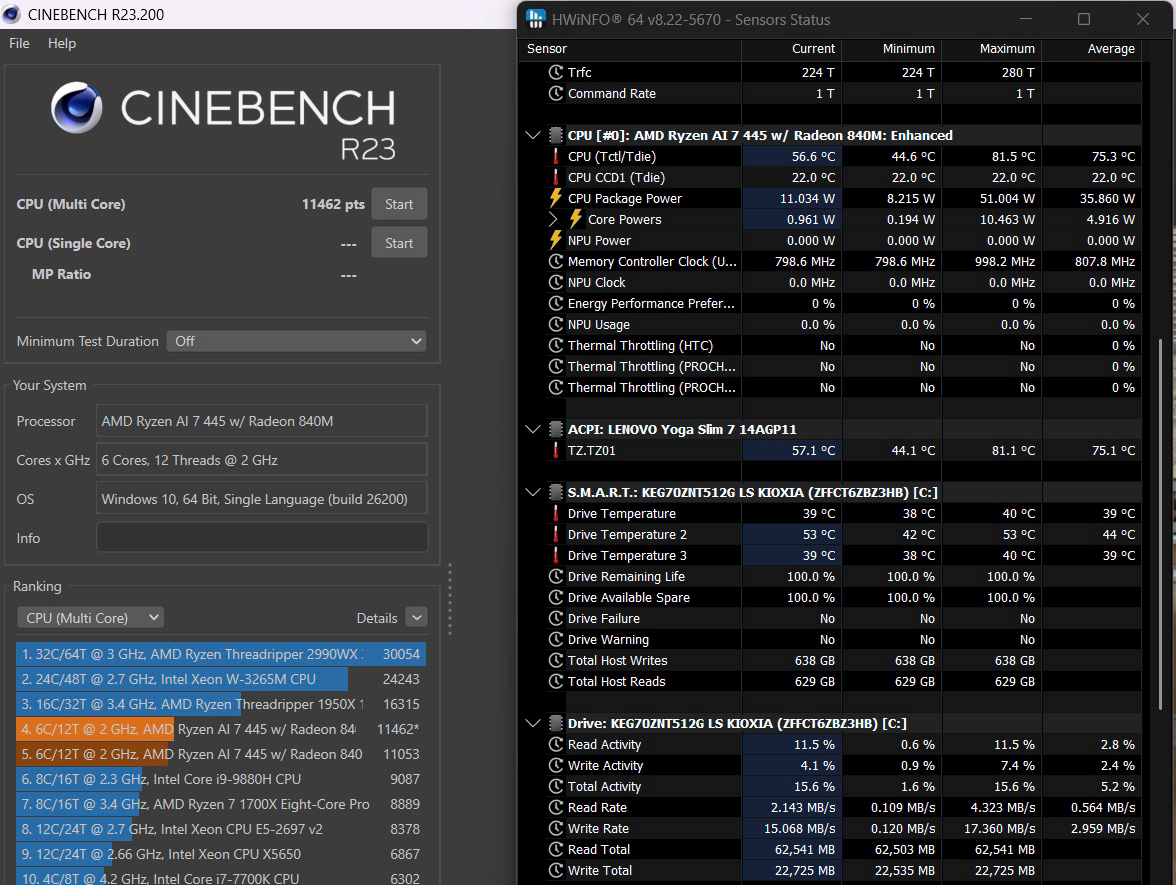
Task: Click the clock icon beside Command Rate
Action: (x=556, y=93)
